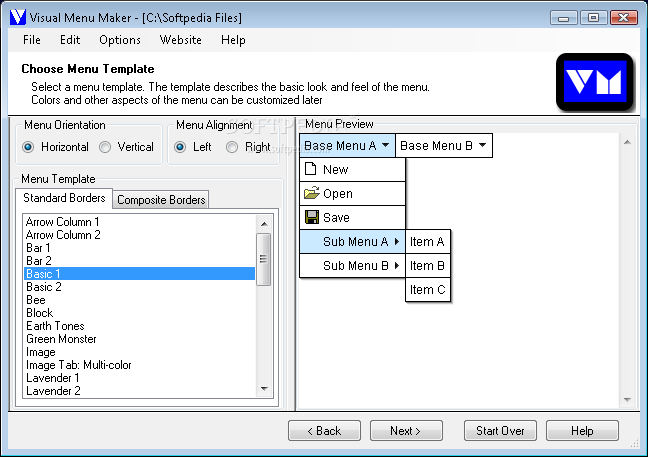Click the Open folder icon in preview

[x=312, y=193]
